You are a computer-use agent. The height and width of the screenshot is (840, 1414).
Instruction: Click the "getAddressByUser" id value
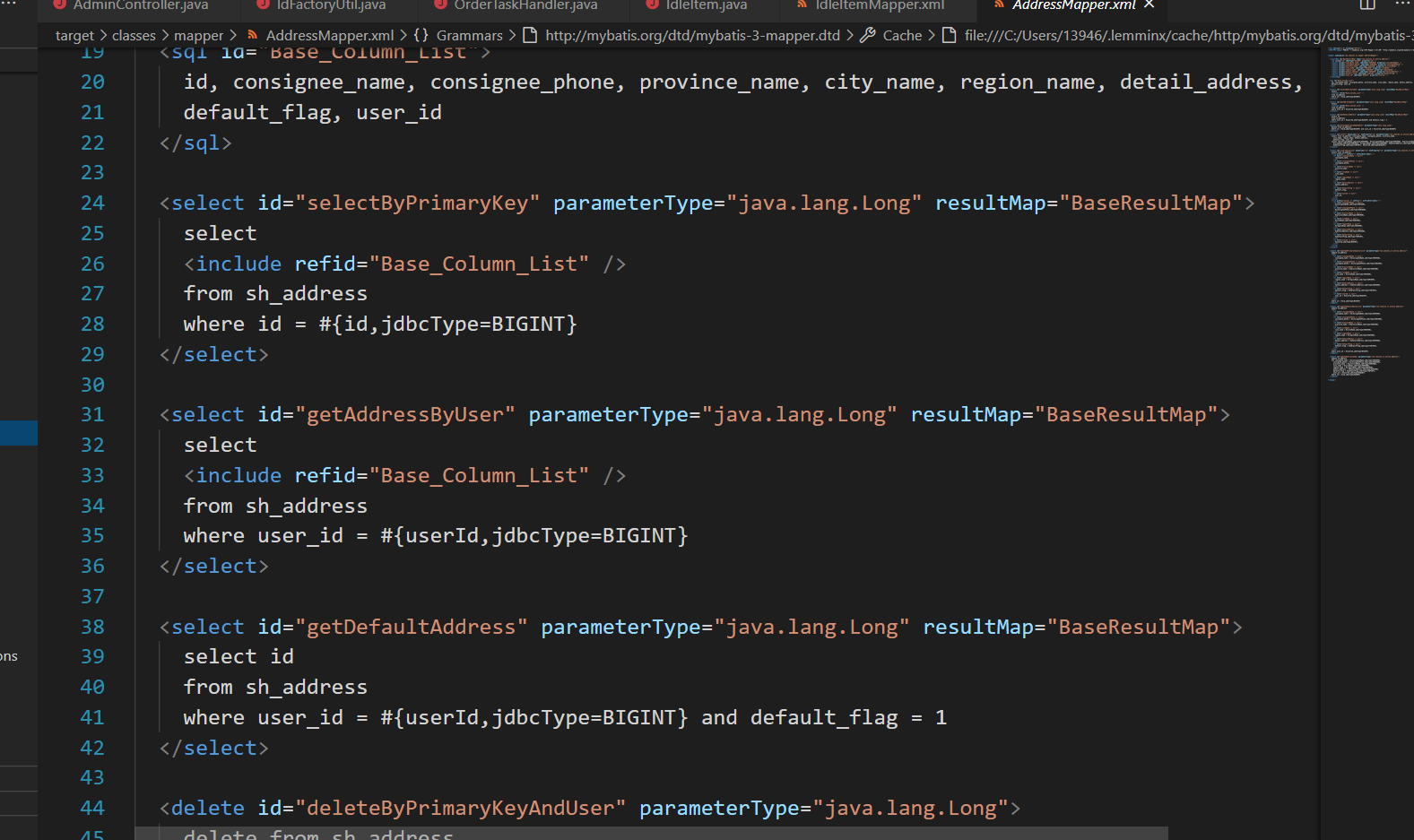(x=405, y=415)
